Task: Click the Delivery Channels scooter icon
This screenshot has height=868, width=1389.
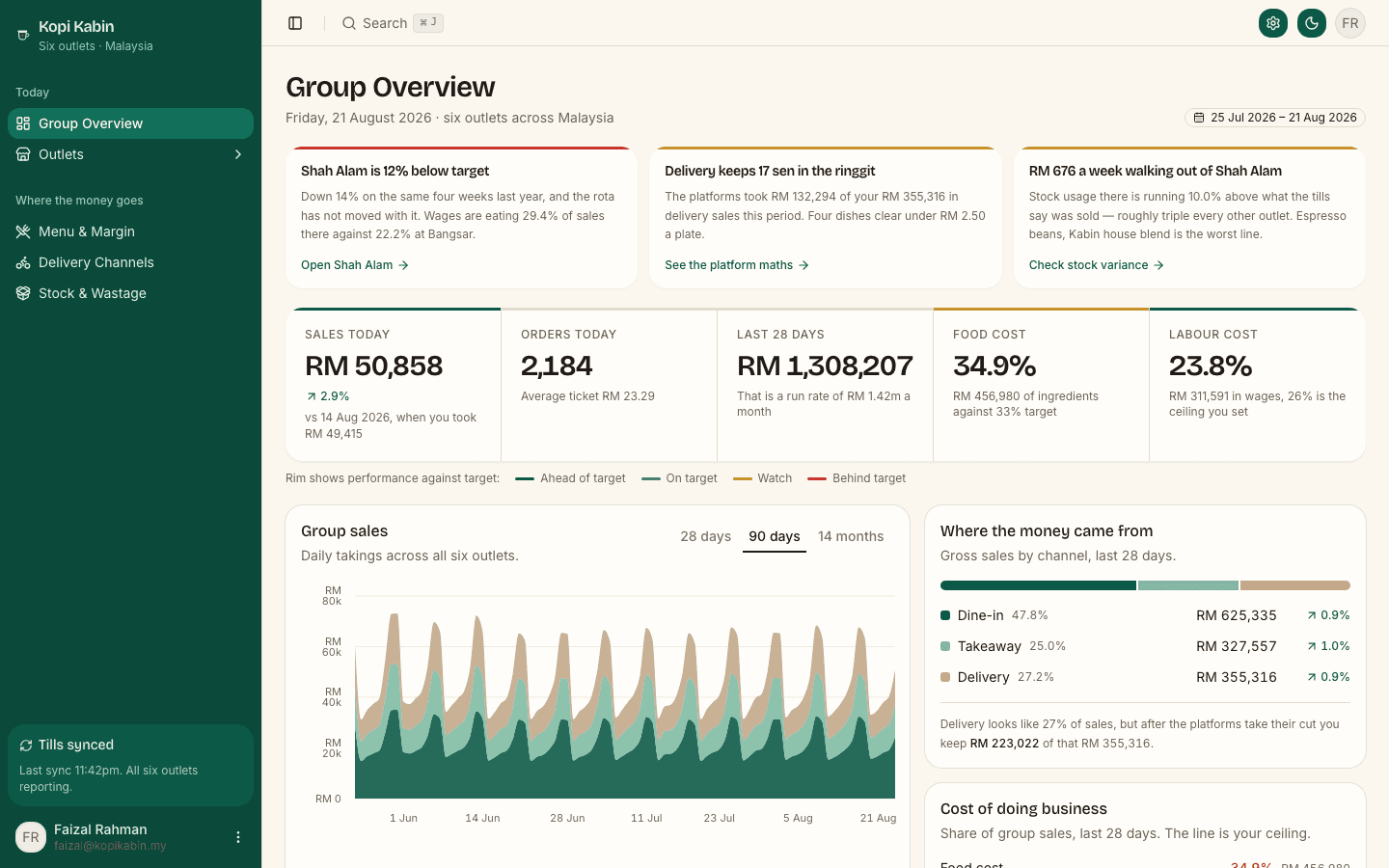Action: click(x=23, y=262)
